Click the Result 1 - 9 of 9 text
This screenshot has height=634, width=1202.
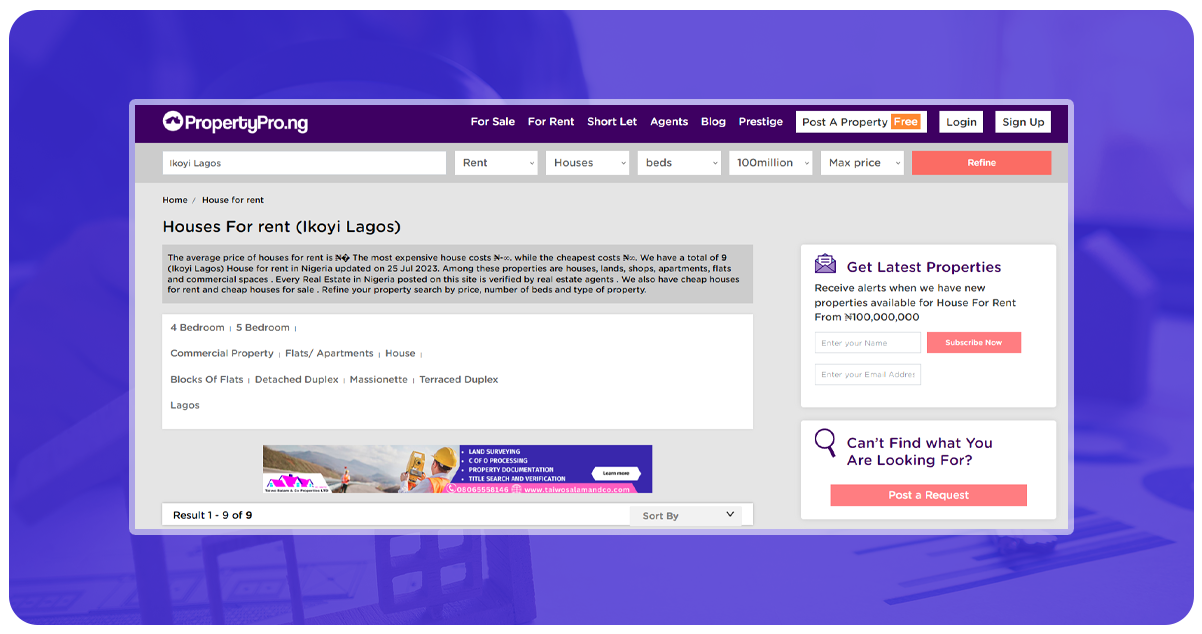(212, 516)
